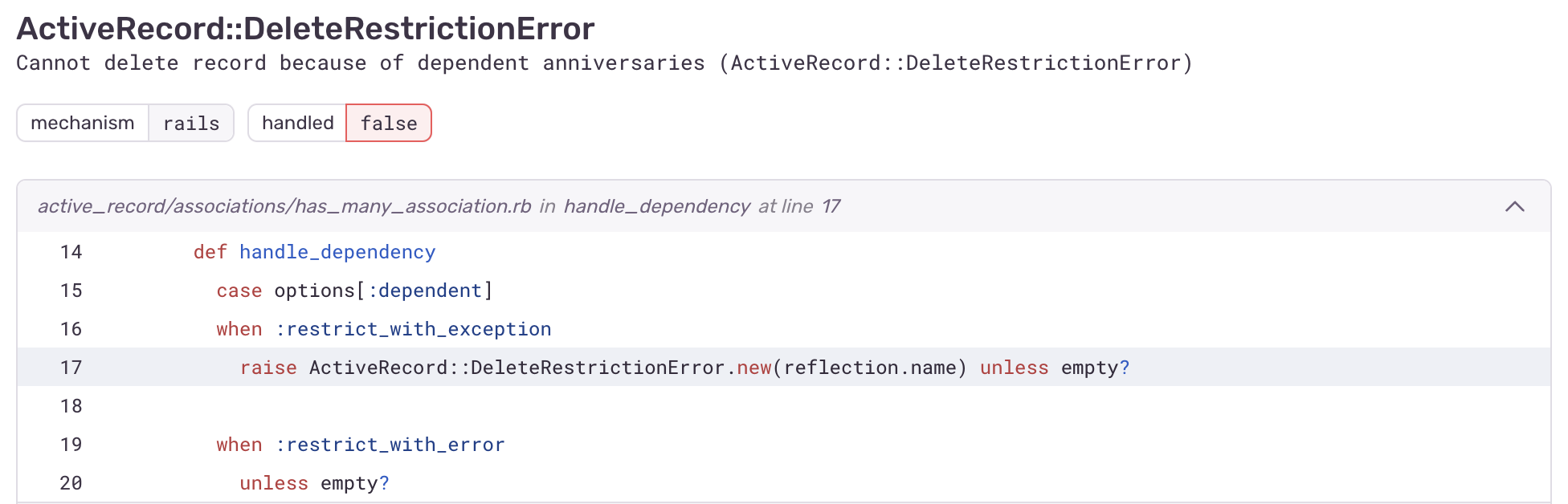The width and height of the screenshot is (1568, 504).
Task: Select line number 15
Action: point(71,291)
